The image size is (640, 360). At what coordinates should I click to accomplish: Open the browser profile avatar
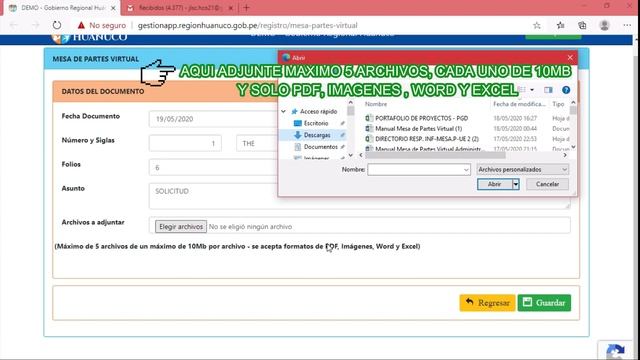(x=604, y=25)
